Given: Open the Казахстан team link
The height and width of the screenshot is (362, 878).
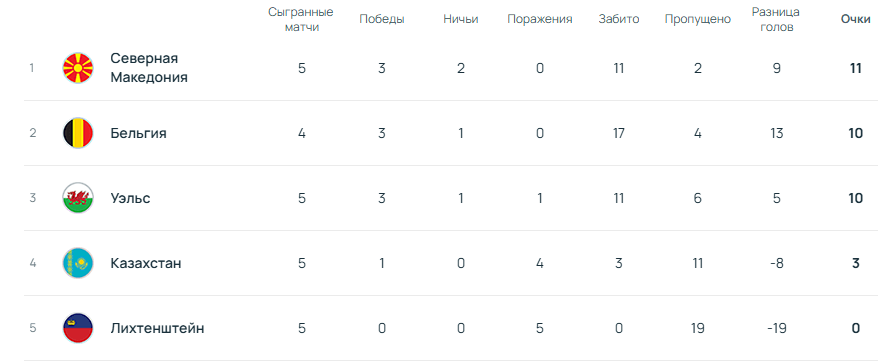Looking at the screenshot, I should pos(146,263).
